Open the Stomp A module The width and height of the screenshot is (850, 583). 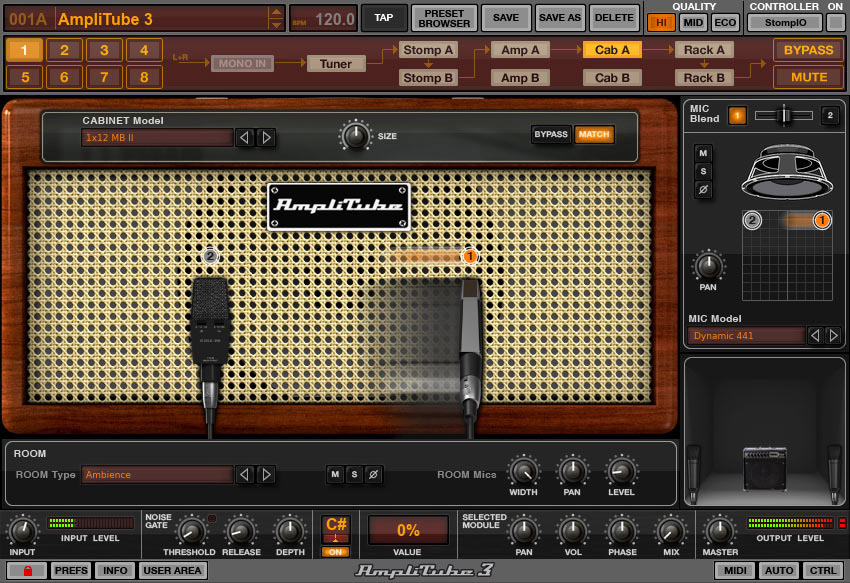tap(428, 50)
